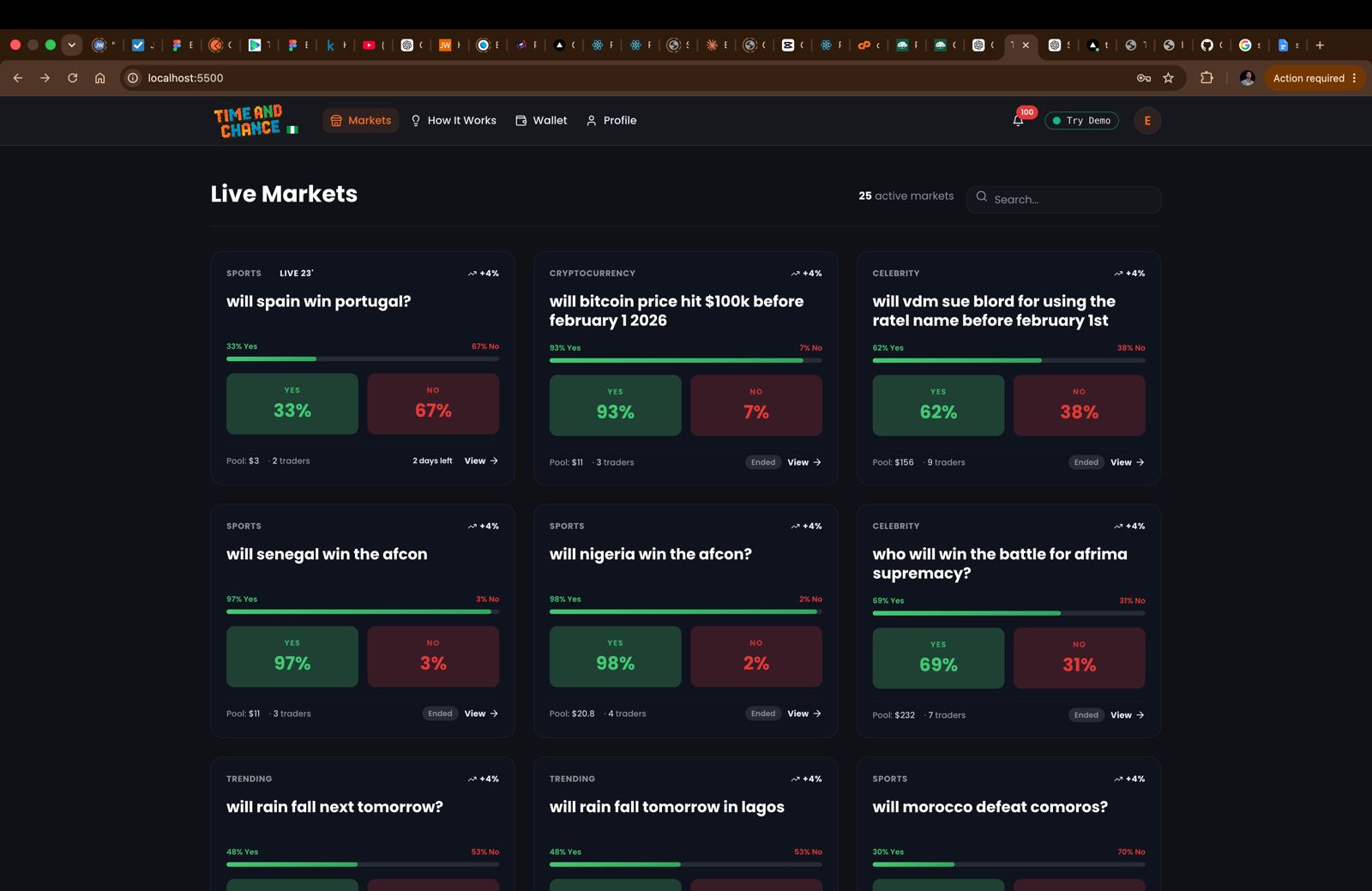
Task: Go forward with the browser forward arrow
Action: pos(45,78)
